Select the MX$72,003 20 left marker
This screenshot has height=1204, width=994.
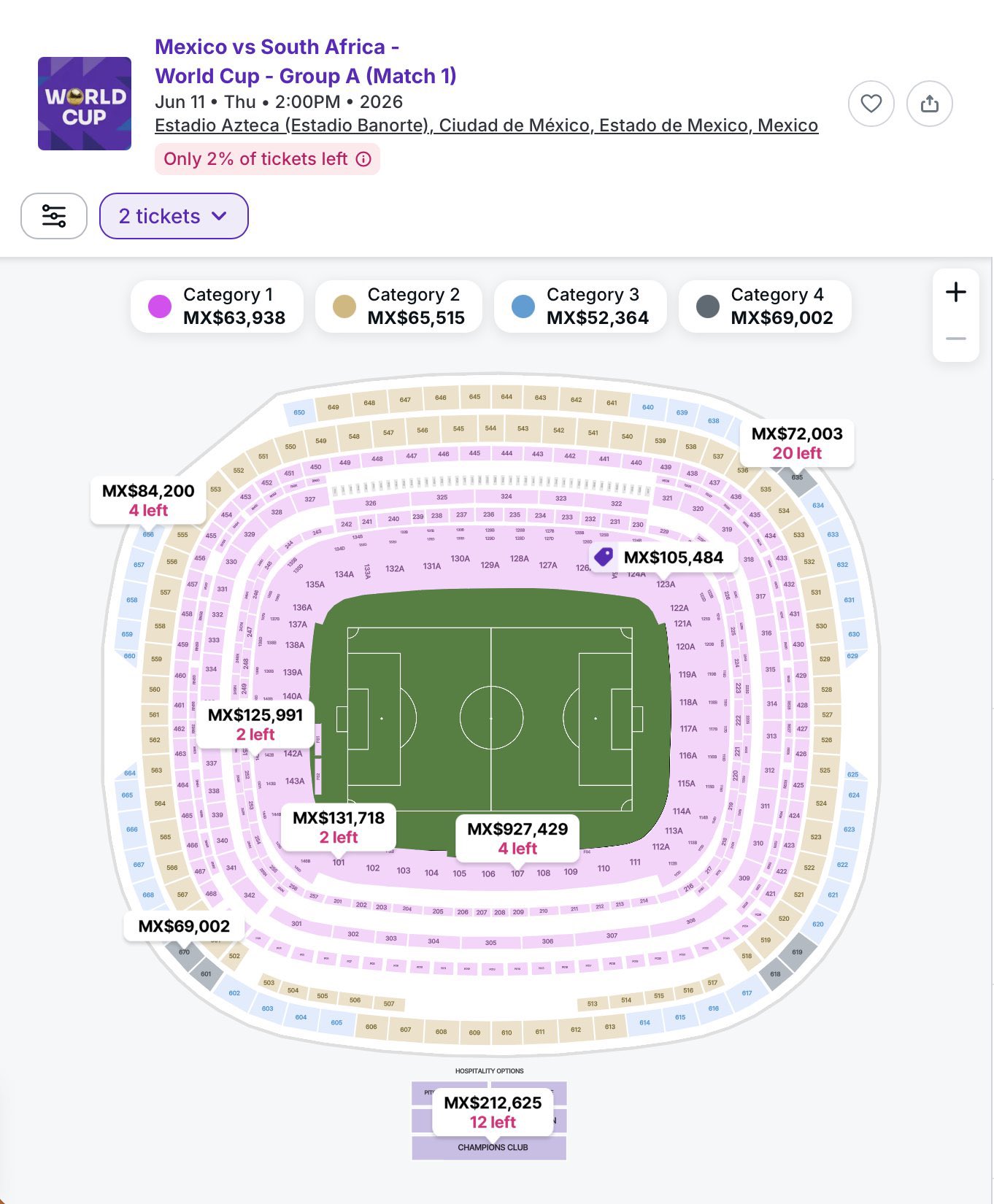coord(797,443)
